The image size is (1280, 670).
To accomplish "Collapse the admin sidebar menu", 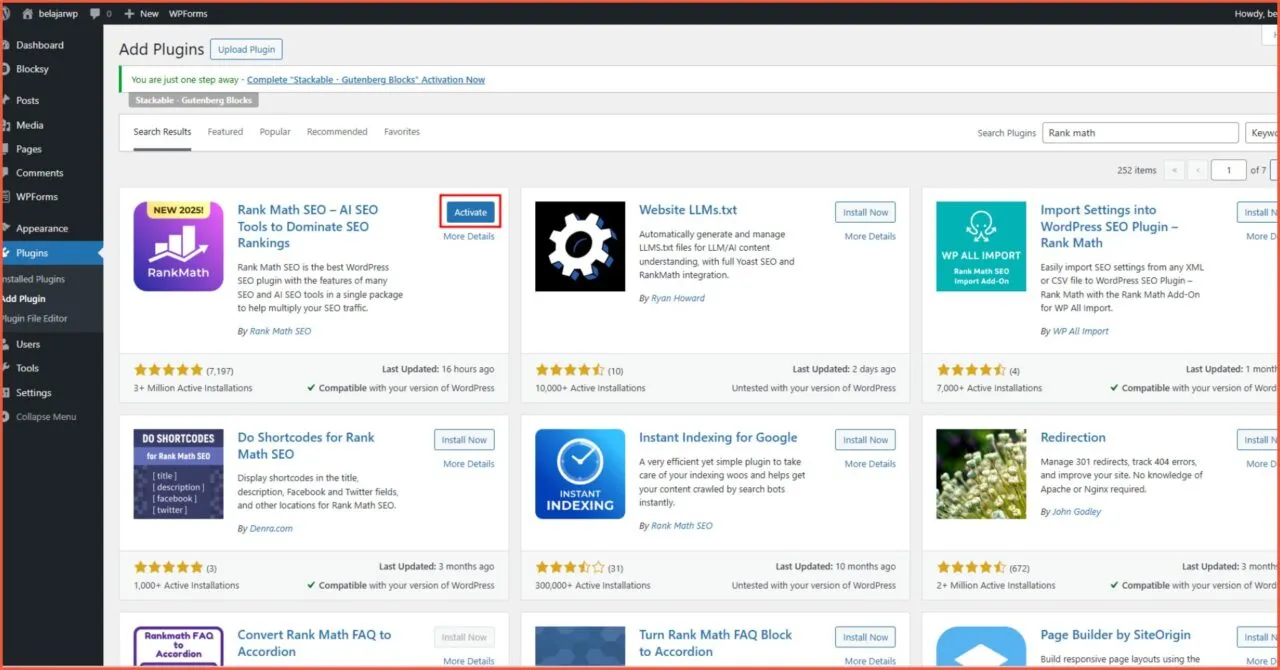I will [45, 417].
